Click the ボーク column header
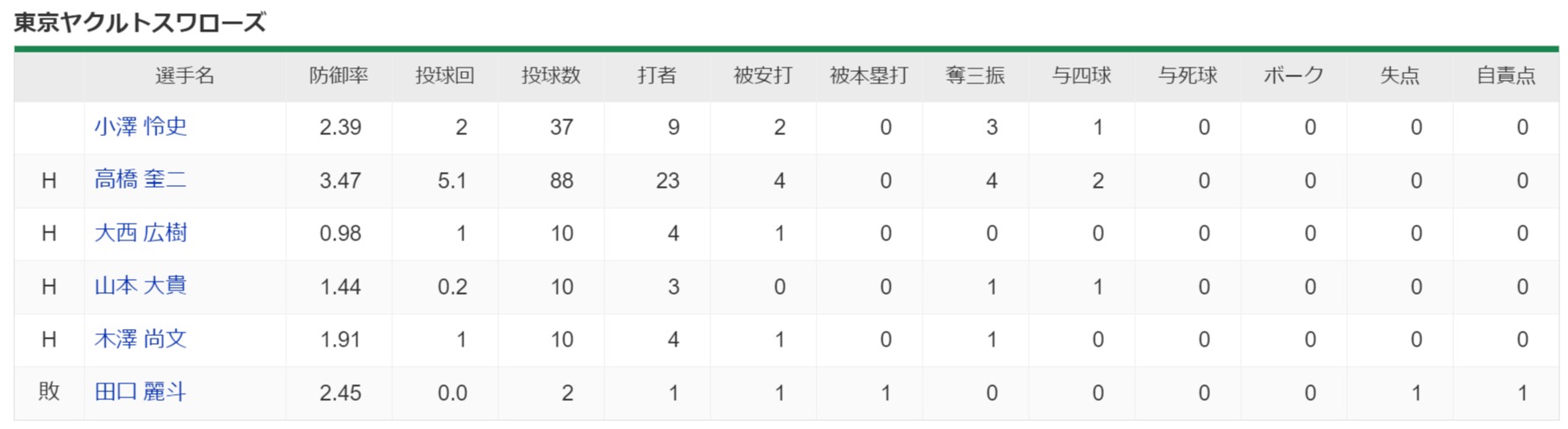The image size is (1568, 429). point(1294,76)
